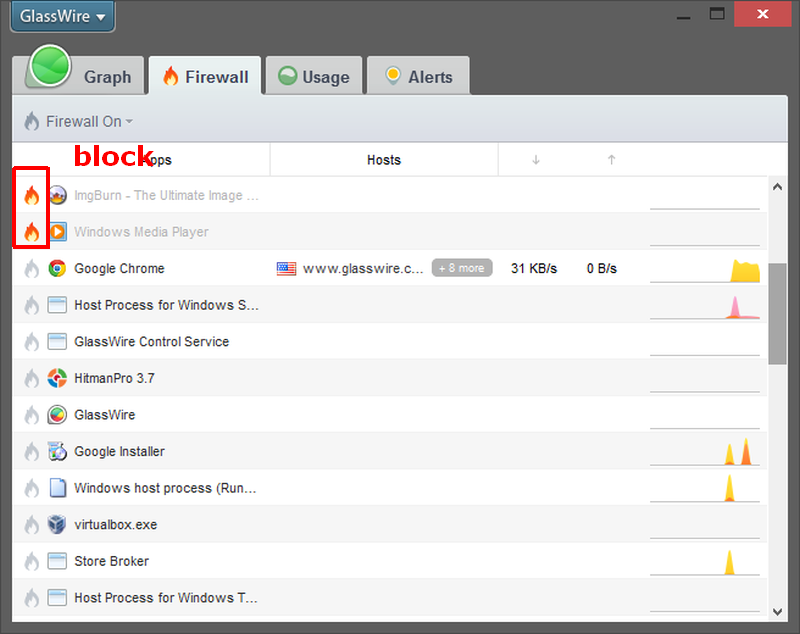Open the GlassWire main menu dropdown
The width and height of the screenshot is (800, 634).
(x=62, y=16)
